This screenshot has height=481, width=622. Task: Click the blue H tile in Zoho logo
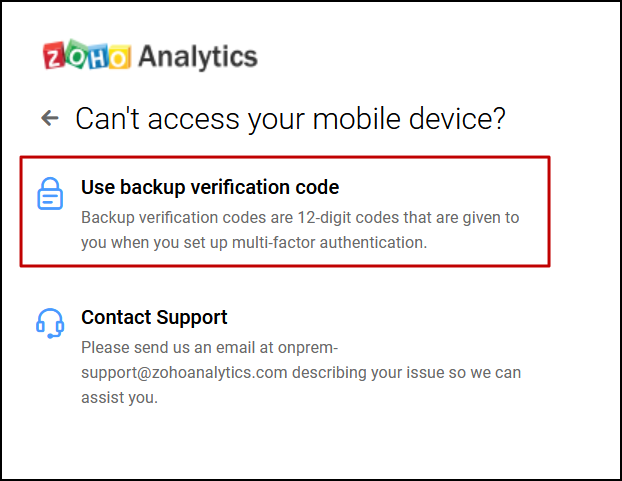[x=98, y=58]
